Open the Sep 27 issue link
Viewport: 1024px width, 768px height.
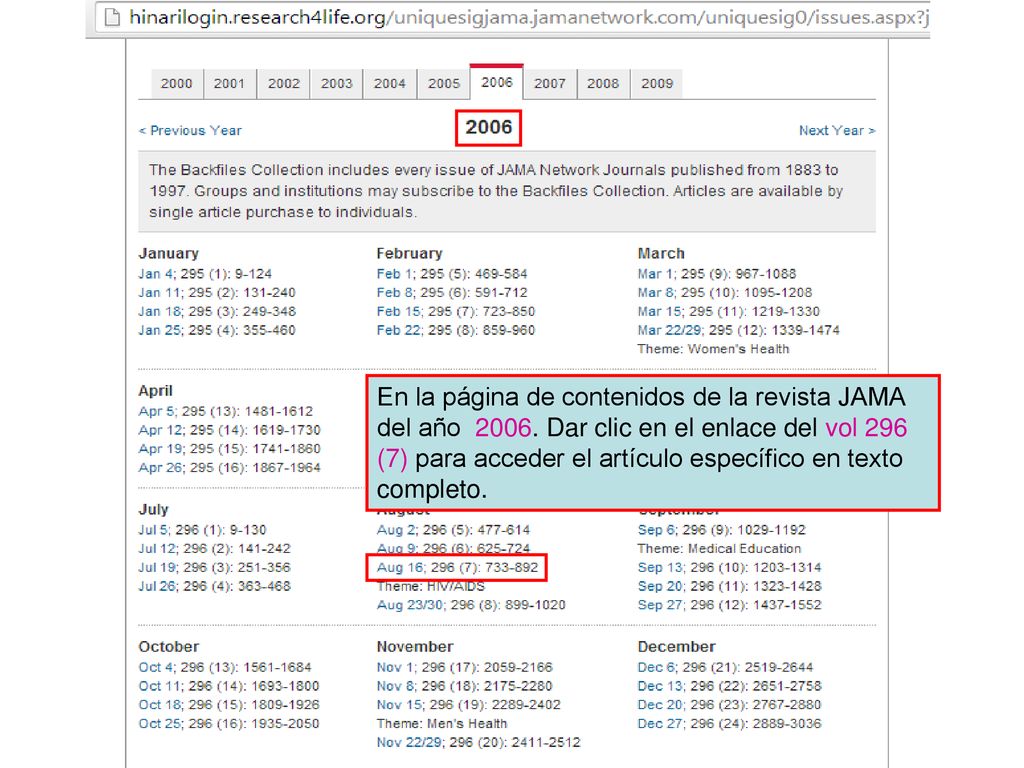point(660,606)
